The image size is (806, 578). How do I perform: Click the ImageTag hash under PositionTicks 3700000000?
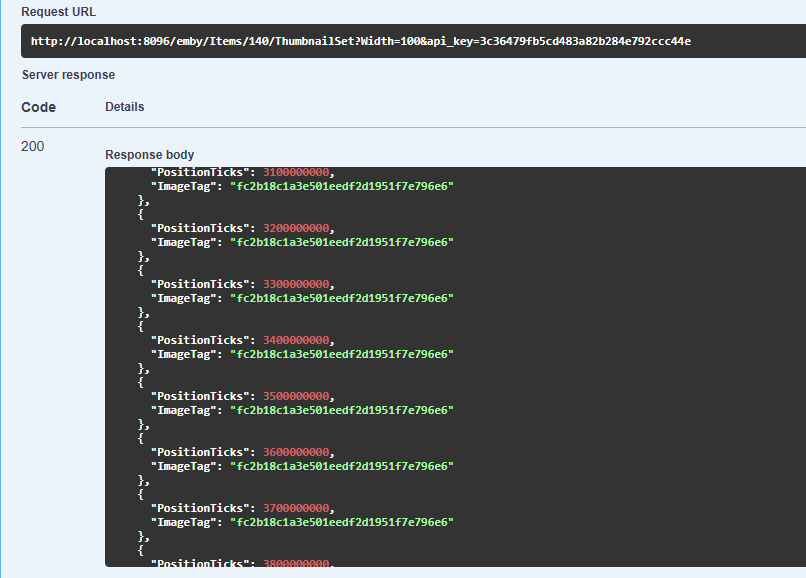(x=342, y=522)
